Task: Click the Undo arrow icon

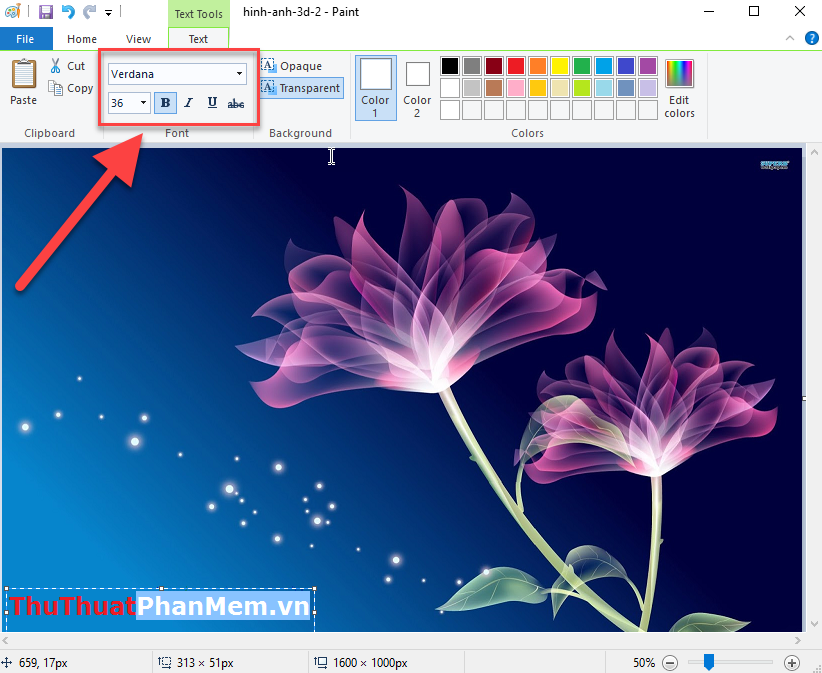Action: coord(67,11)
